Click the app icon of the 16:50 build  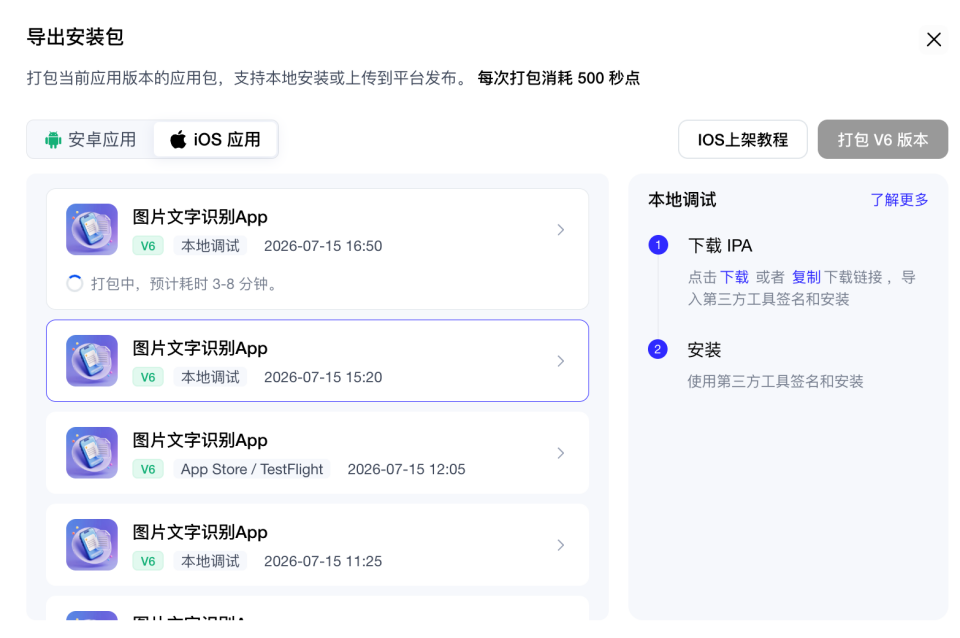click(x=92, y=230)
